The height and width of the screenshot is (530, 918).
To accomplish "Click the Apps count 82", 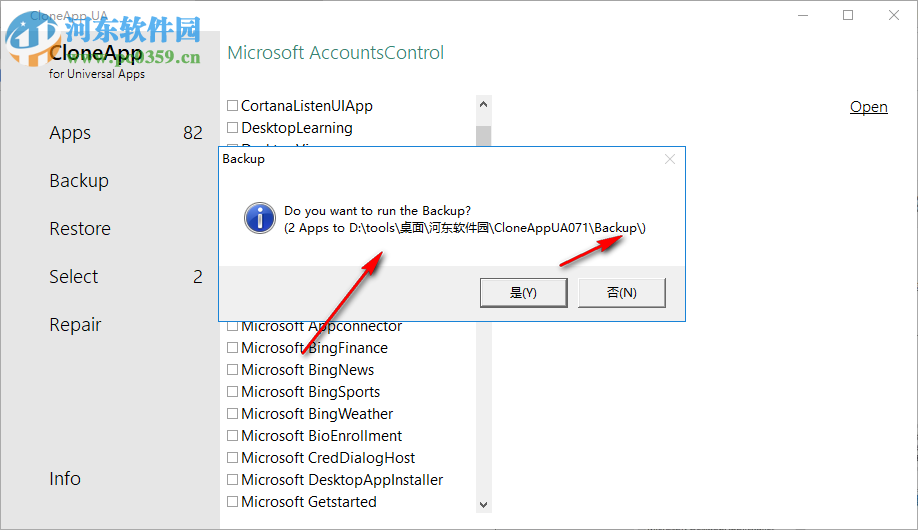I will click(193, 133).
